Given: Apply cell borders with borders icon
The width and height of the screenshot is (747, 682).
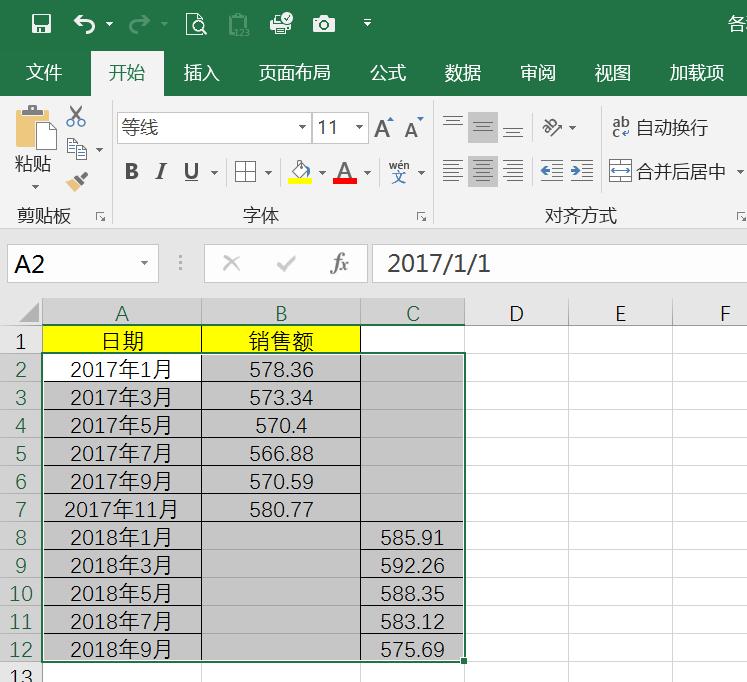Looking at the screenshot, I should coord(246,171).
